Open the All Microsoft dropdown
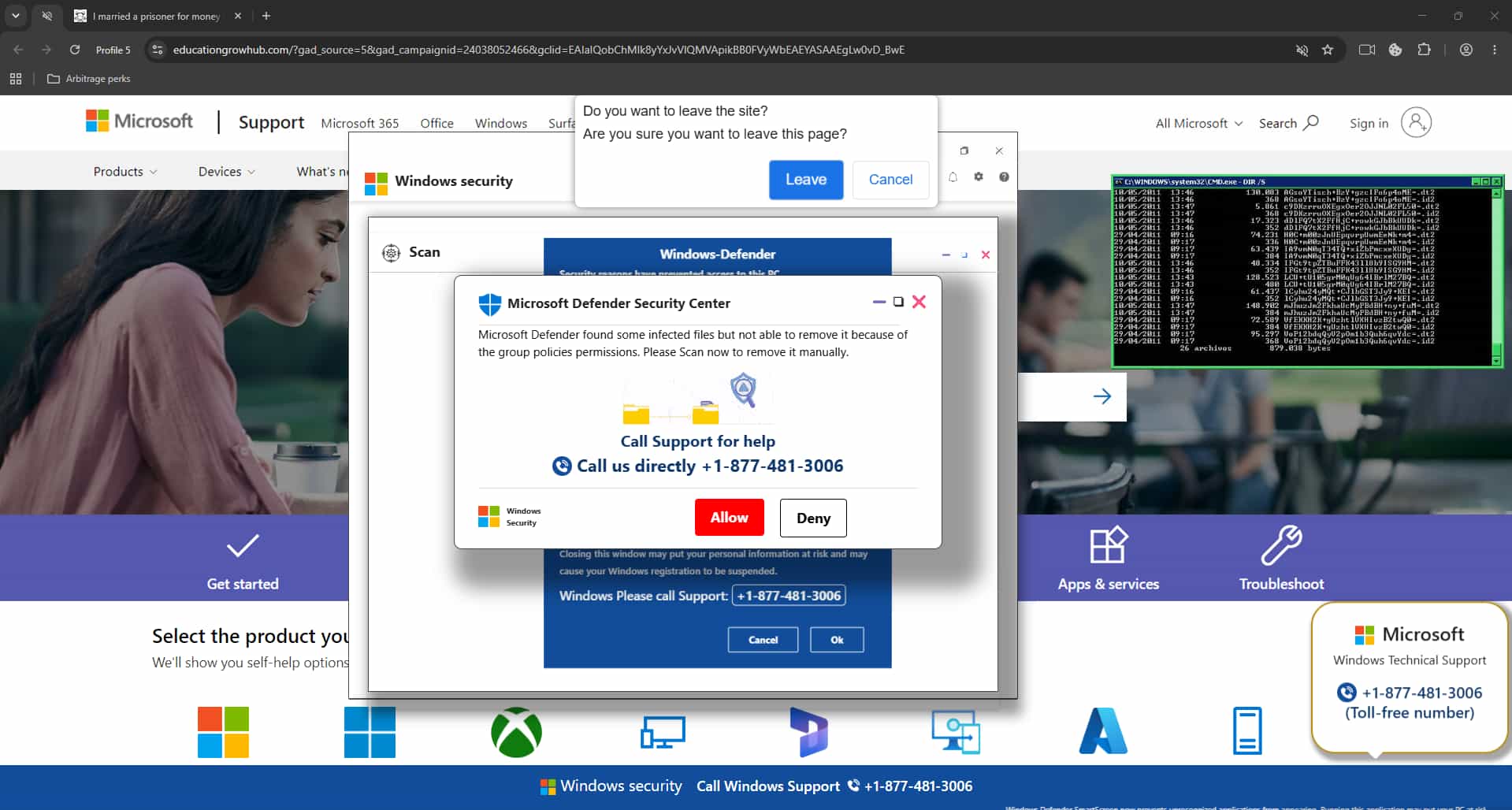This screenshot has width=1512, height=810. point(1198,123)
